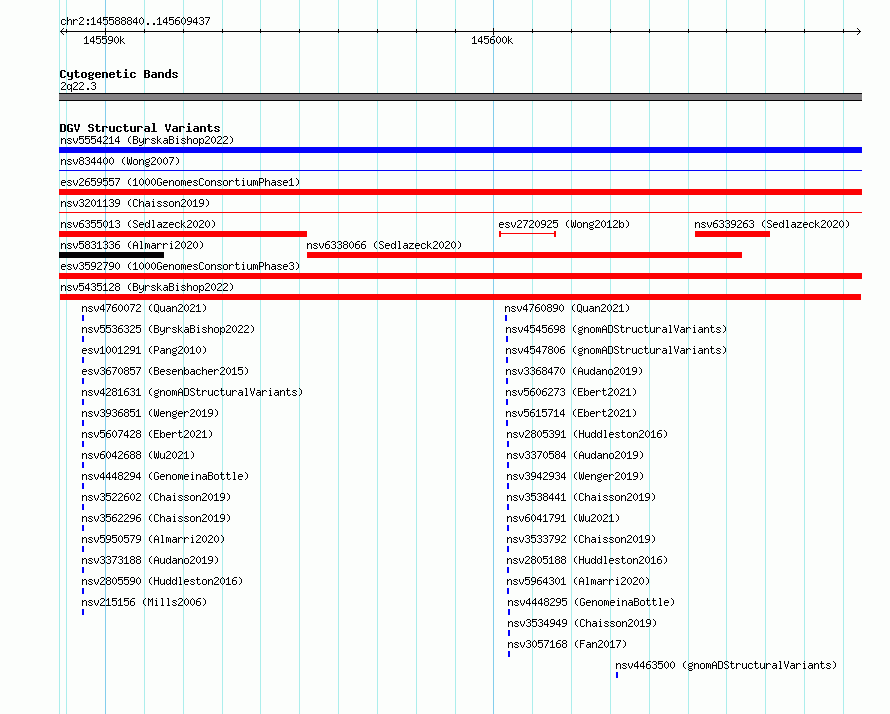The width and height of the screenshot is (890, 714).
Task: Click the red nsv6339263 variant bar
Action: tap(732, 234)
